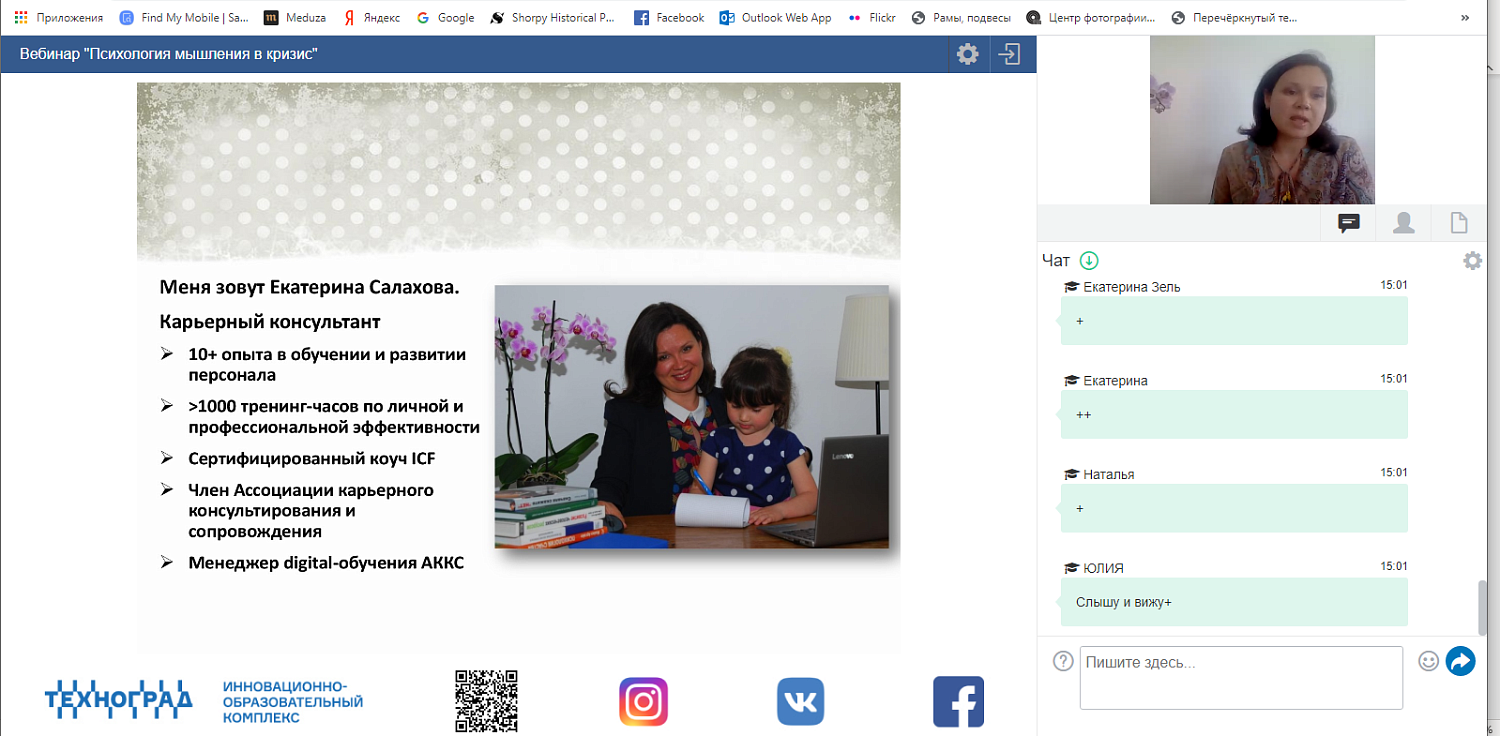Open the Shorpy Historical bookmark
Image resolution: width=1500 pixels, height=736 pixels.
click(553, 17)
